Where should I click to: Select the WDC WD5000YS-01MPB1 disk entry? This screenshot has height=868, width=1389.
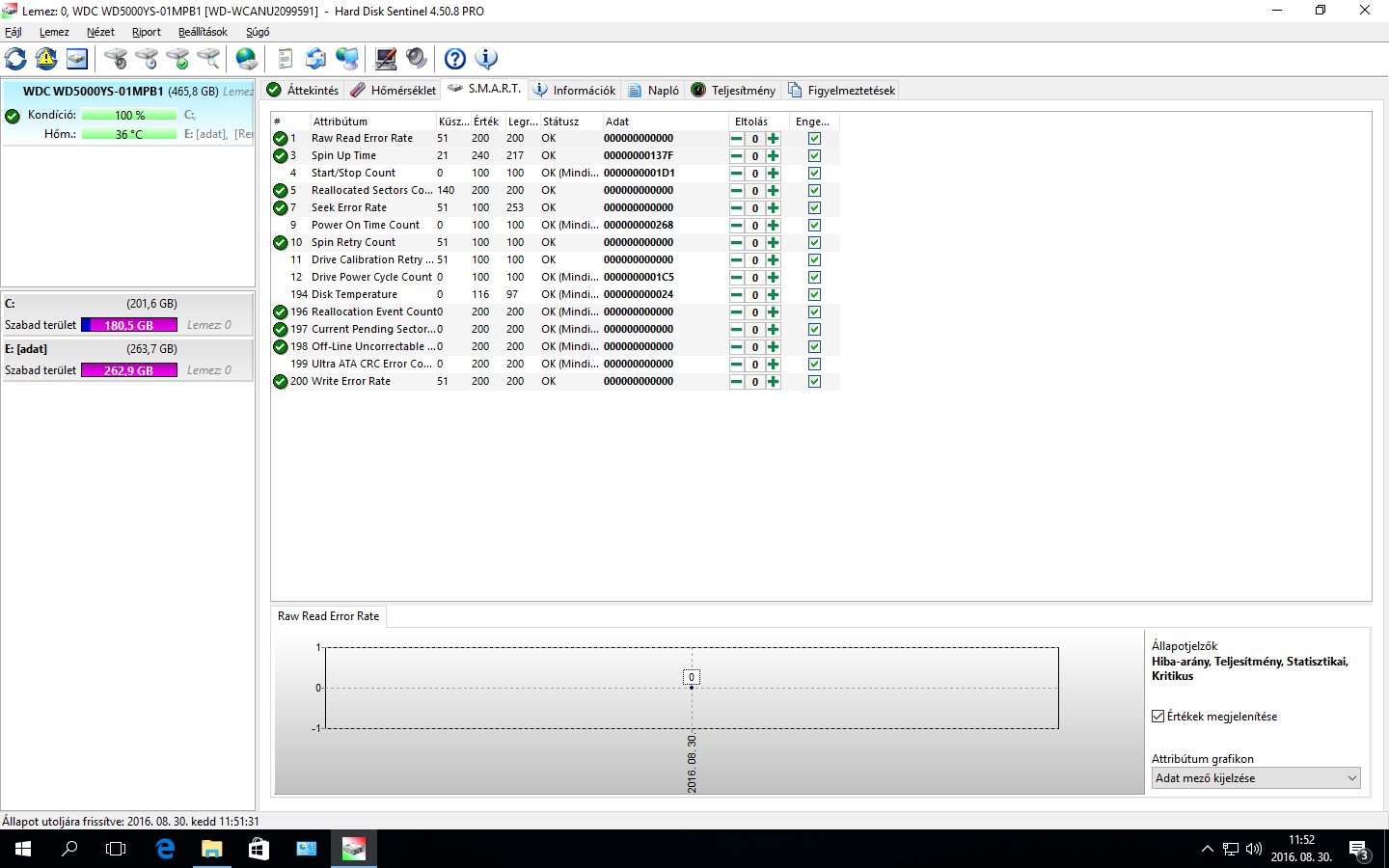pos(128,113)
